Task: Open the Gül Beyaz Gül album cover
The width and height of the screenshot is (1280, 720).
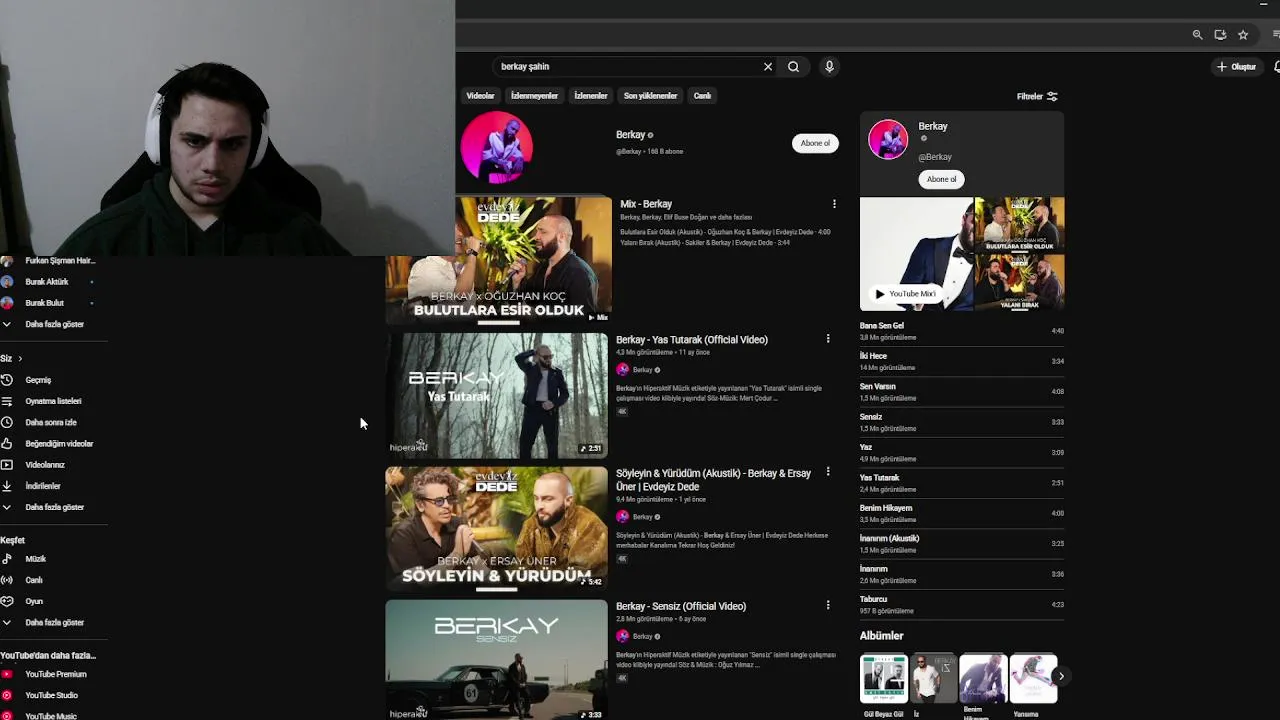Action: coord(884,678)
